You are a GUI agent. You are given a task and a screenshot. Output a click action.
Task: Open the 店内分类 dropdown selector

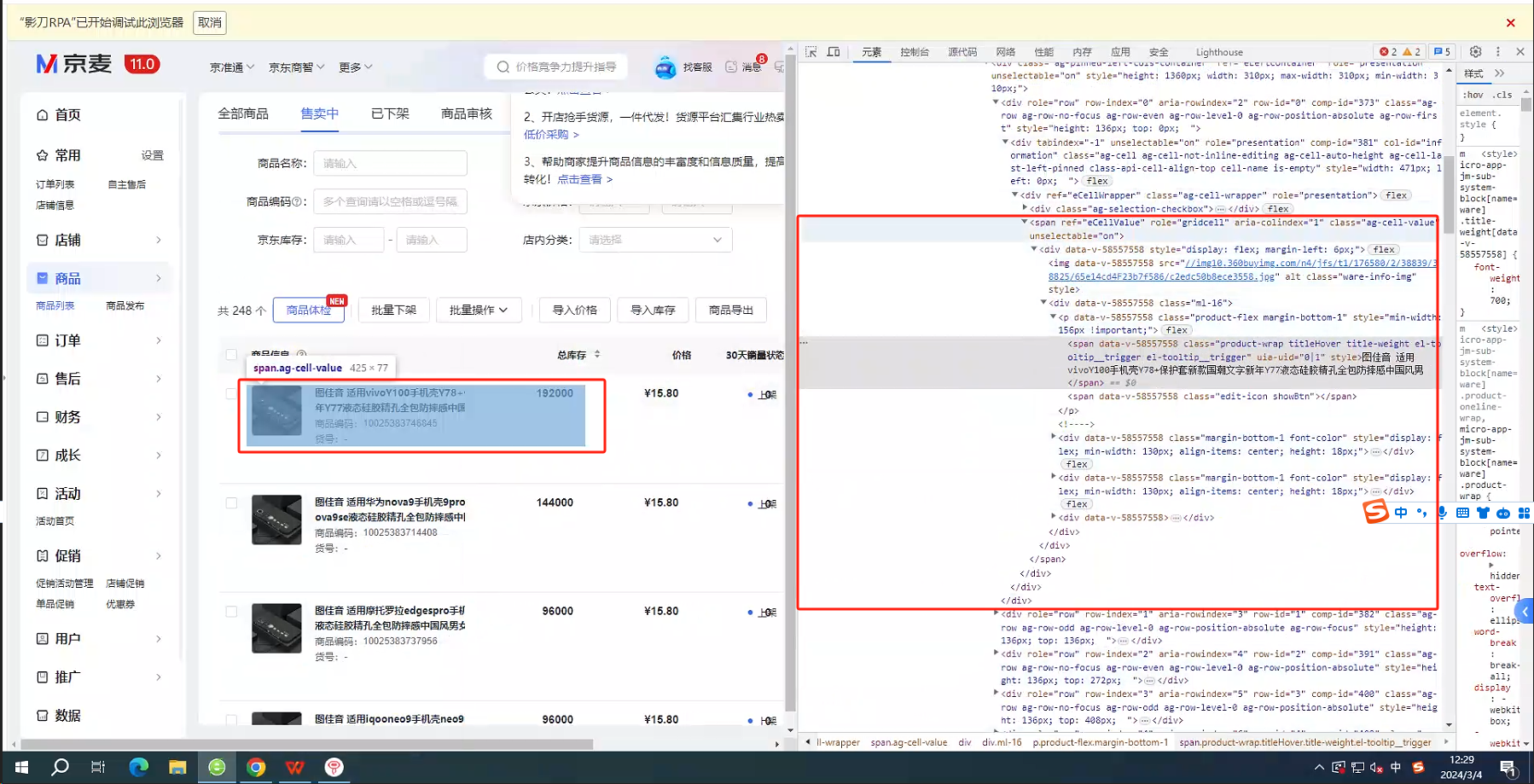pos(654,241)
